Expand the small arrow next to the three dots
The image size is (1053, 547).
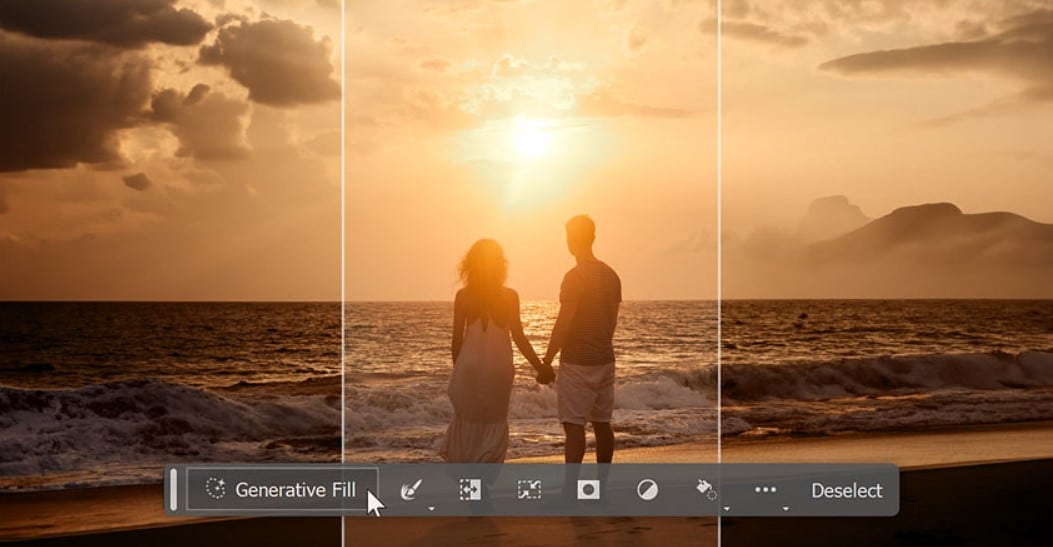point(786,509)
